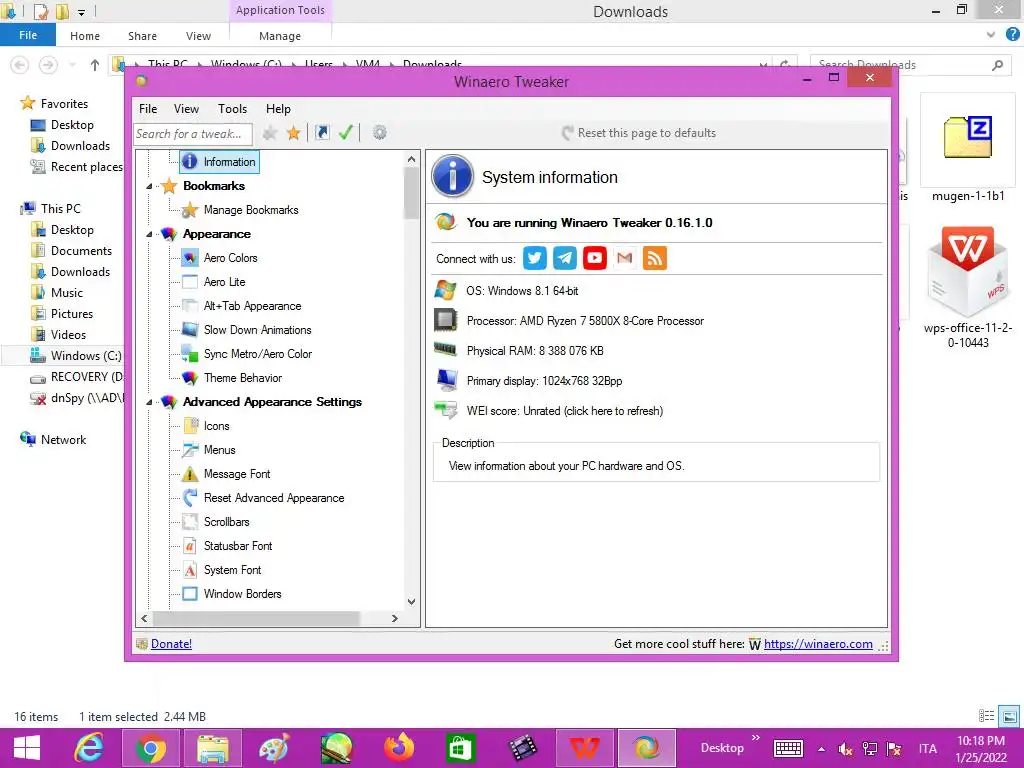Show hidden system tray icons
The width and height of the screenshot is (1024, 768).
(x=822, y=749)
